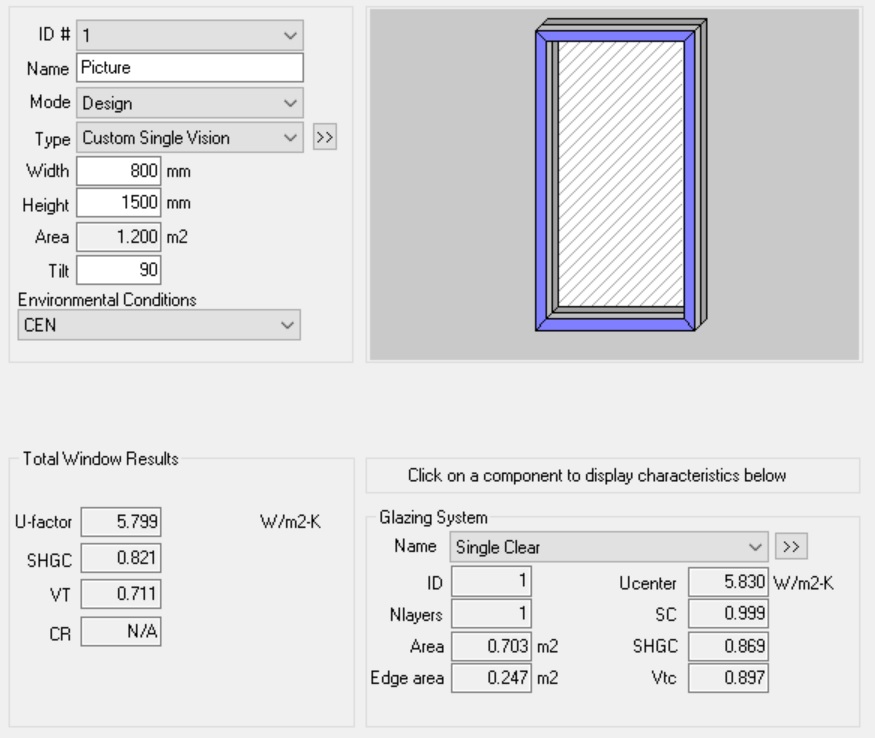This screenshot has height=738, width=875.
Task: Open Glazing System library double-arrow button
Action: click(x=791, y=547)
